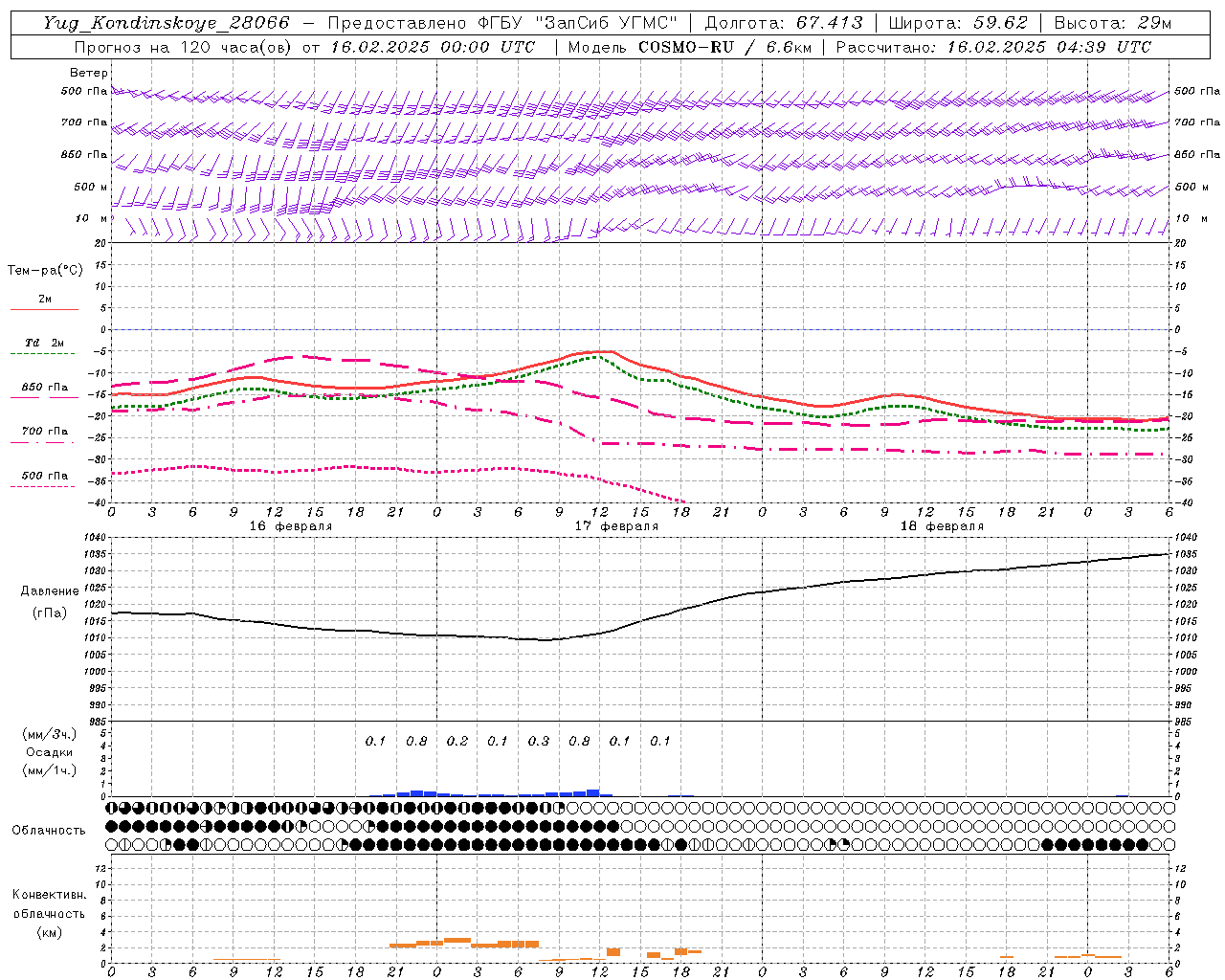Click the Широта: 59.62 header field

click(x=958, y=23)
